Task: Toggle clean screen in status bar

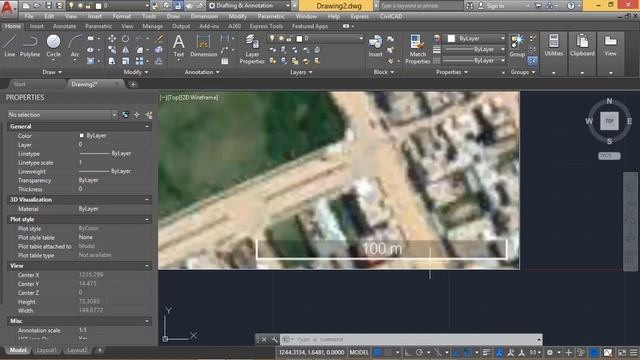Action: tap(622, 352)
